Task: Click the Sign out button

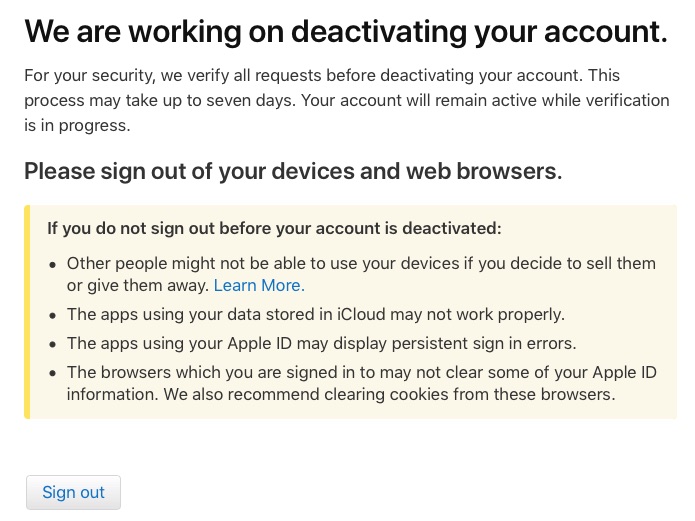Action: pyautogui.click(x=73, y=492)
